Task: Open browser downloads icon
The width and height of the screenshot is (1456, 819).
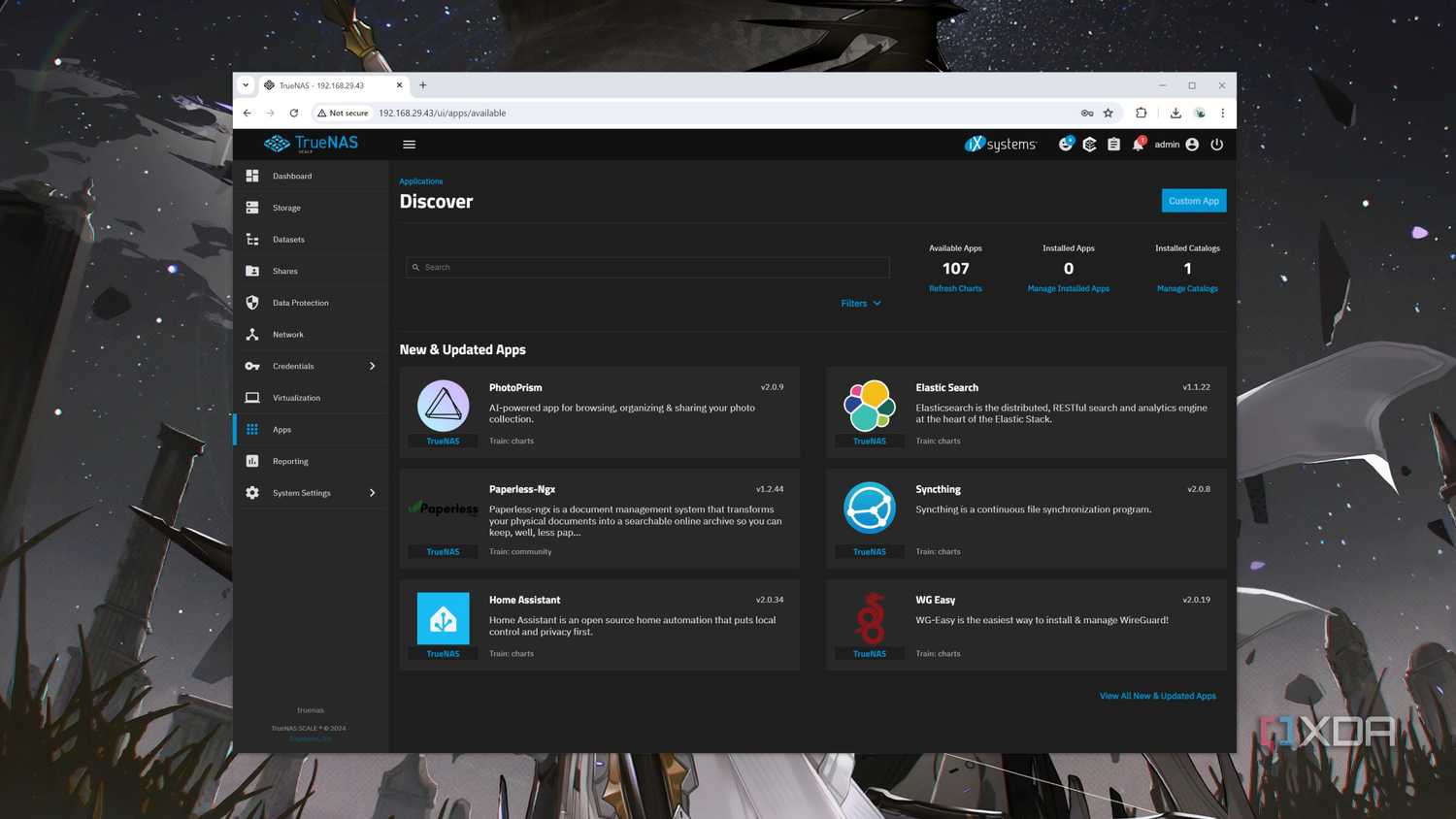Action: click(1175, 113)
